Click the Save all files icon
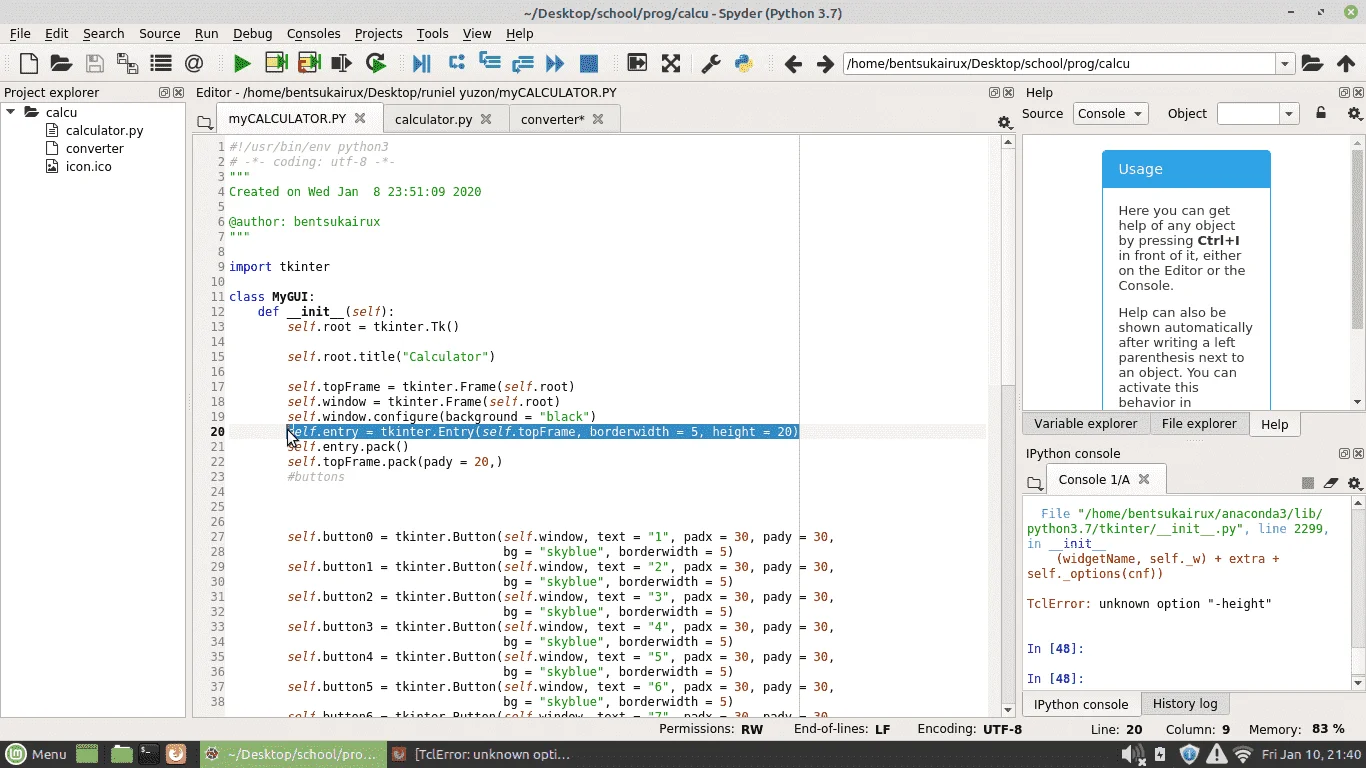Screen dimensions: 1366x768 click(x=127, y=63)
